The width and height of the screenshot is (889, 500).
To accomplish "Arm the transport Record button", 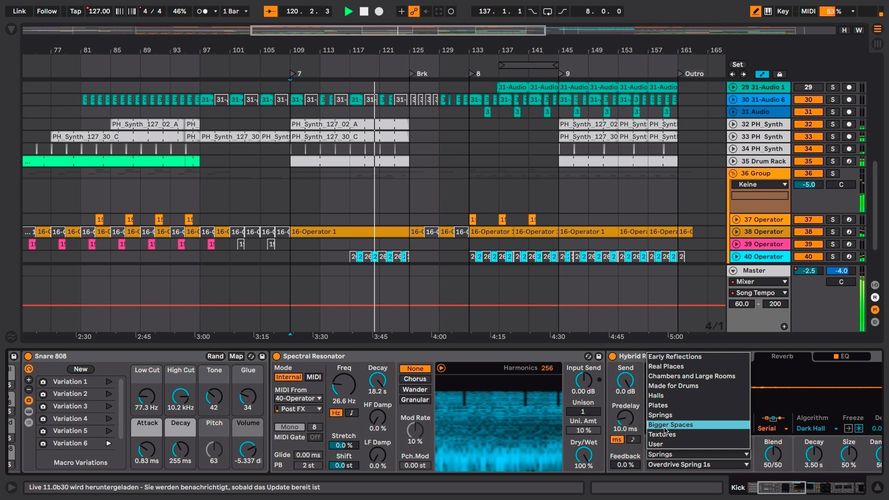I will (x=379, y=11).
